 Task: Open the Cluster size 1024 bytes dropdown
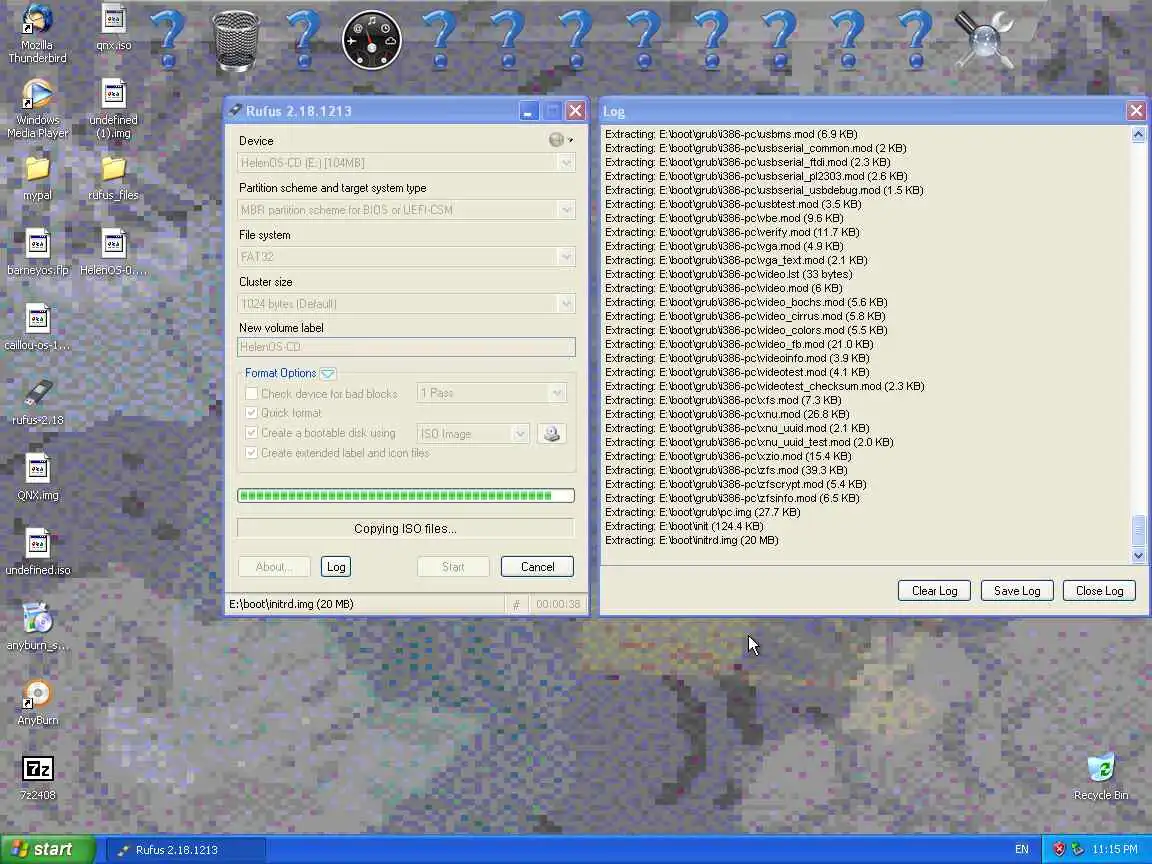point(406,304)
